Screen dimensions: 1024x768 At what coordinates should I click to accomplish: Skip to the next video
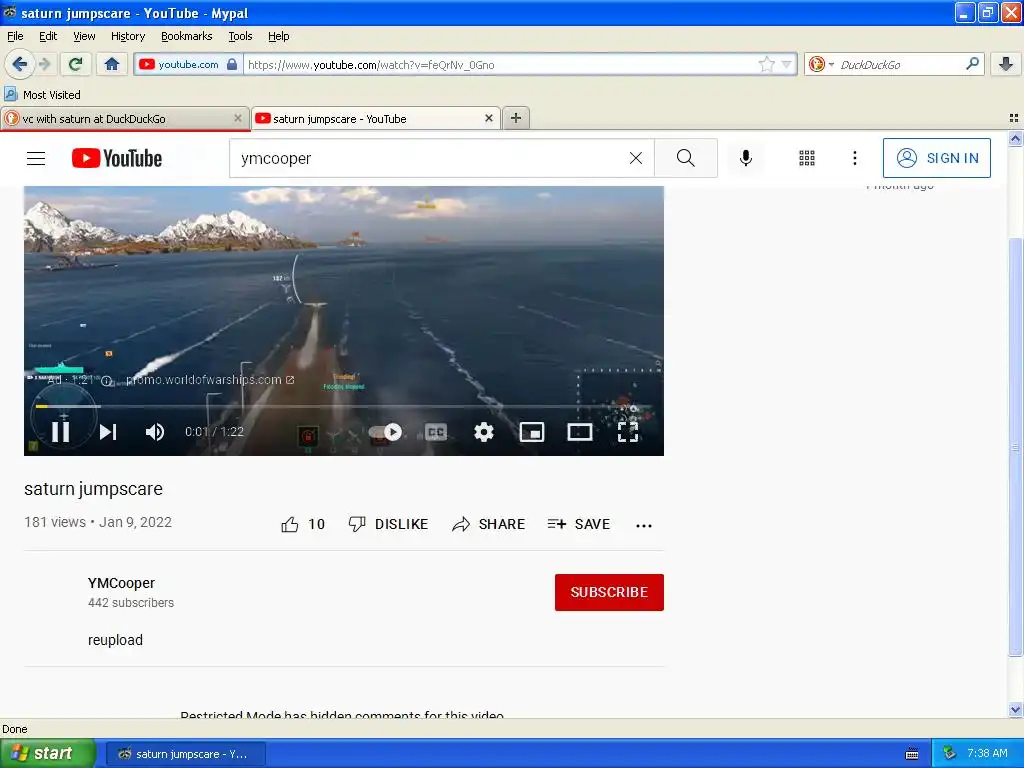(108, 432)
